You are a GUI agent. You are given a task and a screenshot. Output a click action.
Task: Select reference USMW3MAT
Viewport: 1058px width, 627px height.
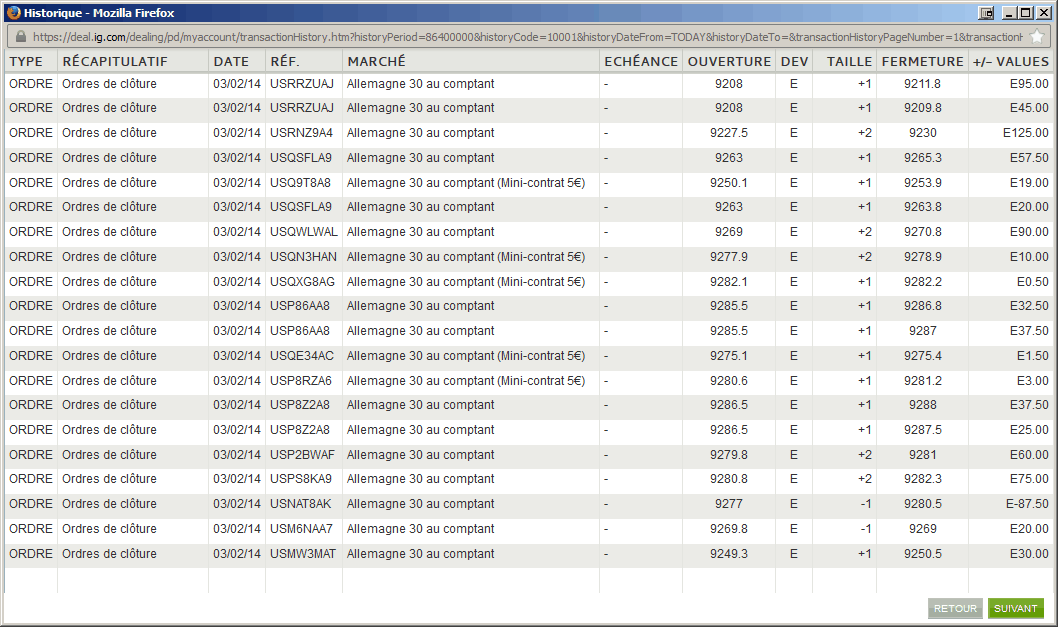(x=303, y=554)
